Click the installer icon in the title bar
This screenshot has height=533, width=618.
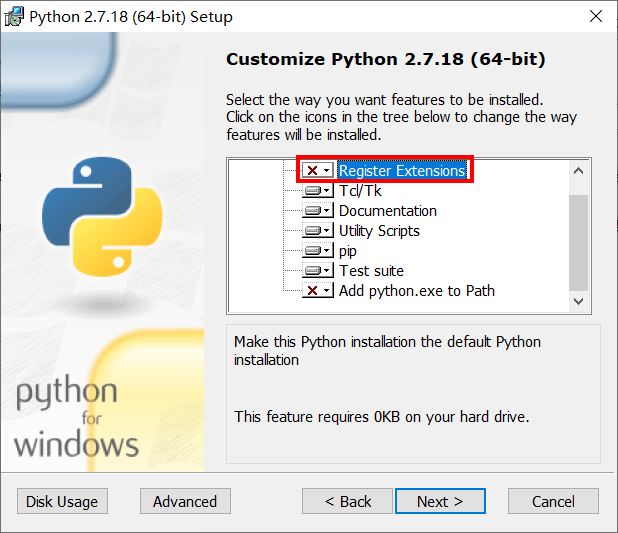coord(14,17)
